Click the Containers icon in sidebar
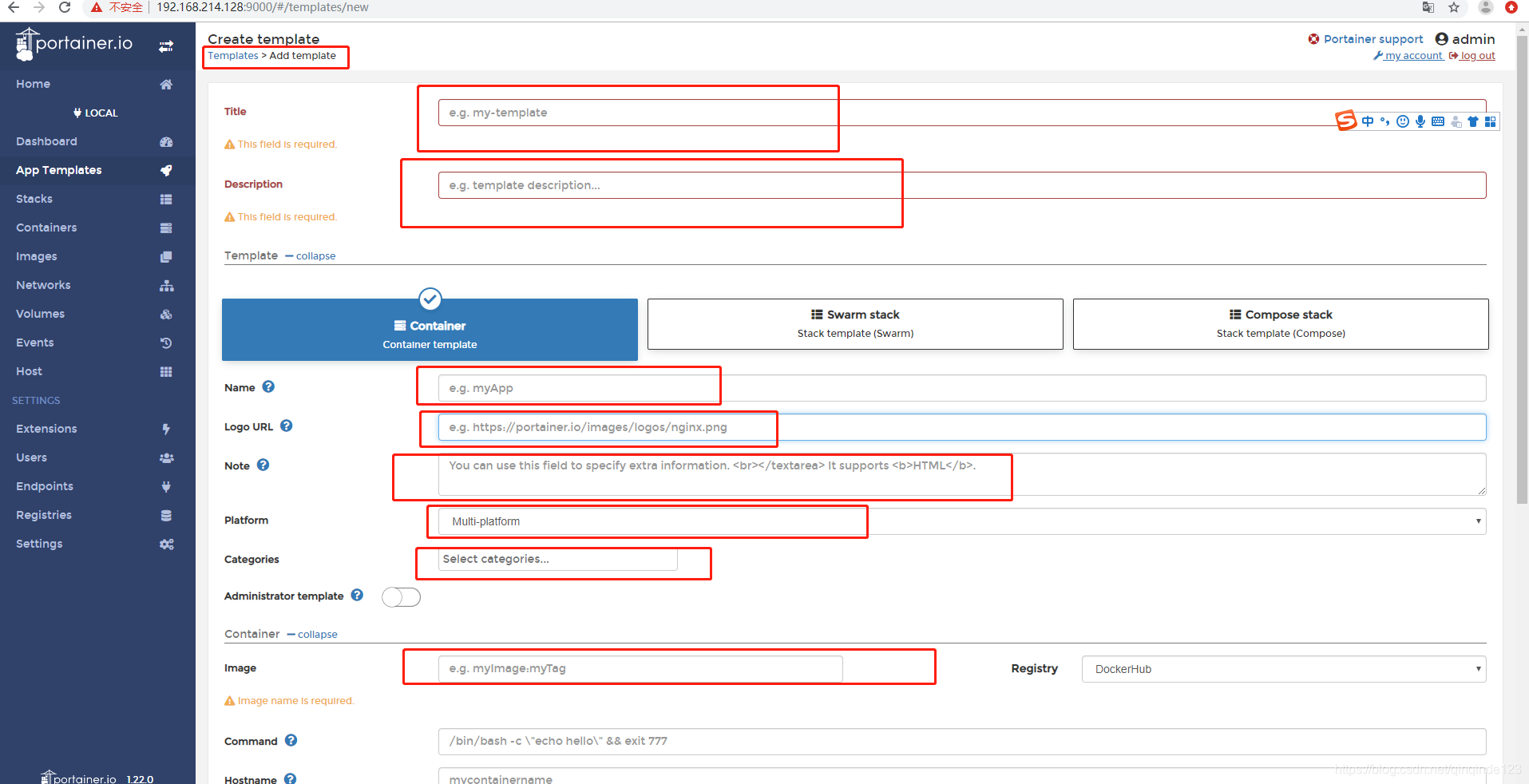 tap(166, 228)
